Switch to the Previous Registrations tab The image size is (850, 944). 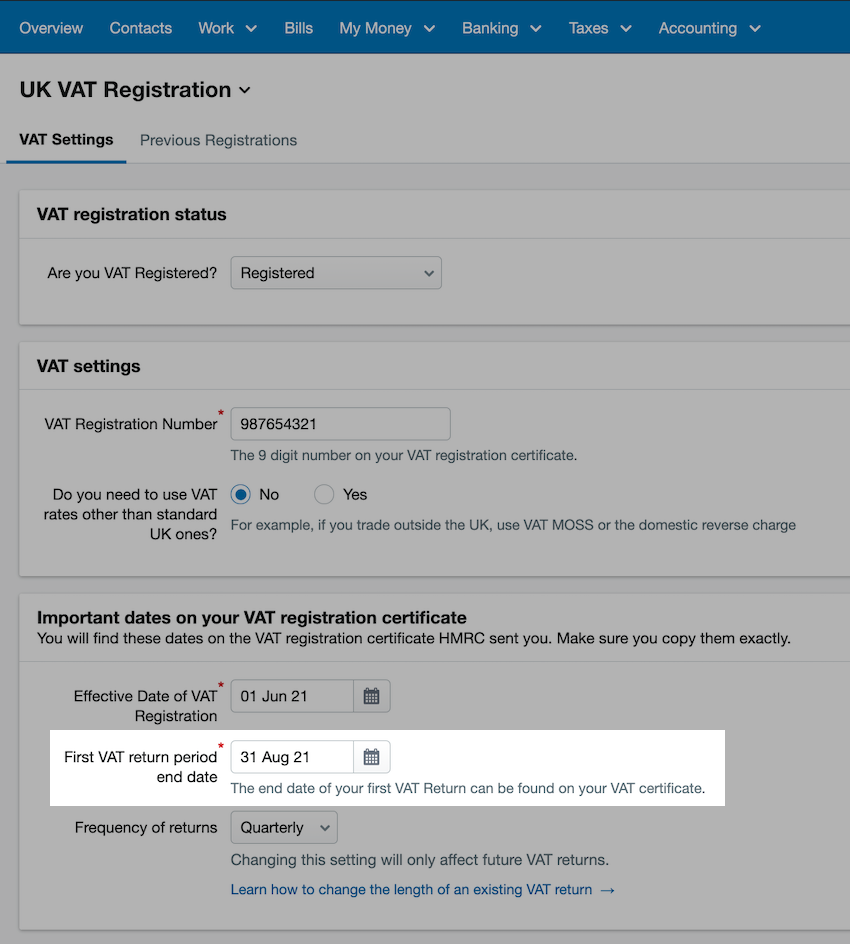(218, 140)
